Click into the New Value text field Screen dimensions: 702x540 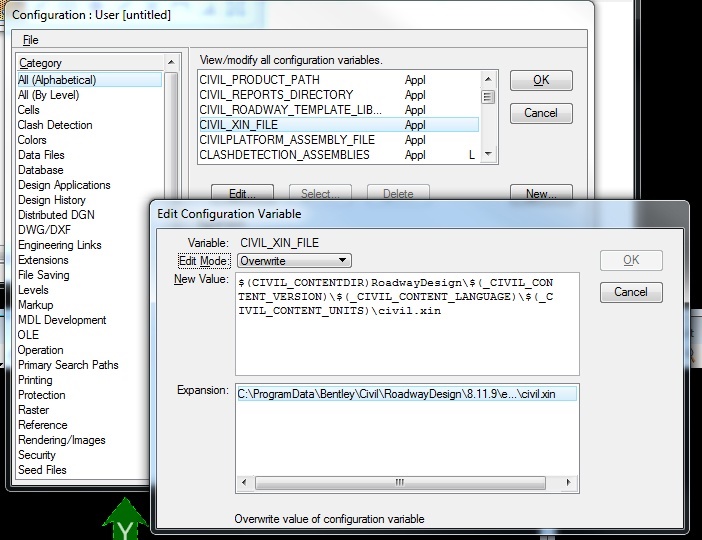click(x=407, y=324)
